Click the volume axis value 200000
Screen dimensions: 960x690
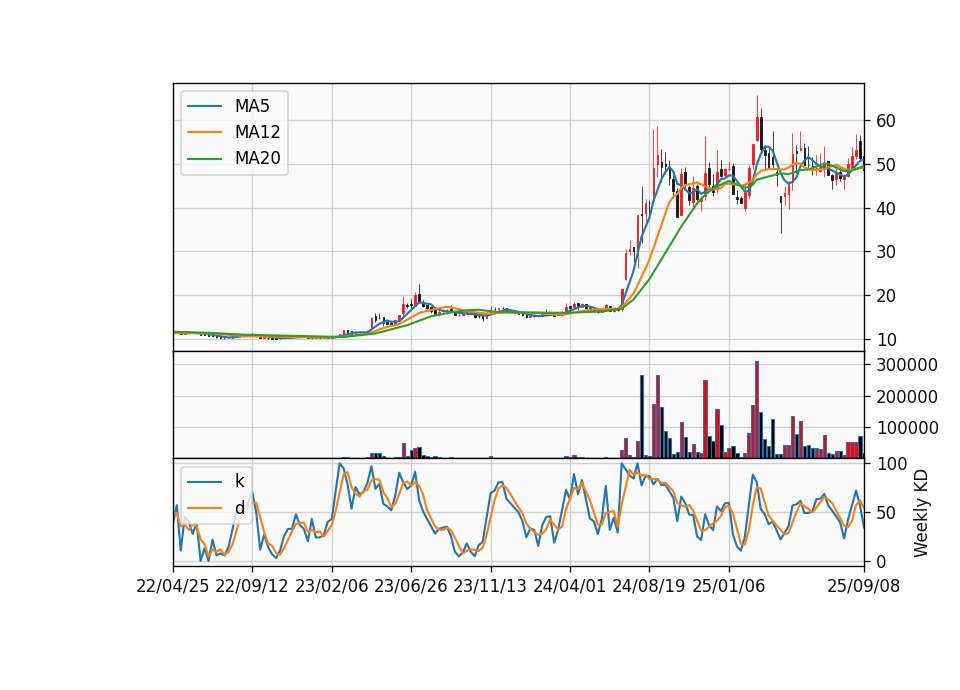907,397
